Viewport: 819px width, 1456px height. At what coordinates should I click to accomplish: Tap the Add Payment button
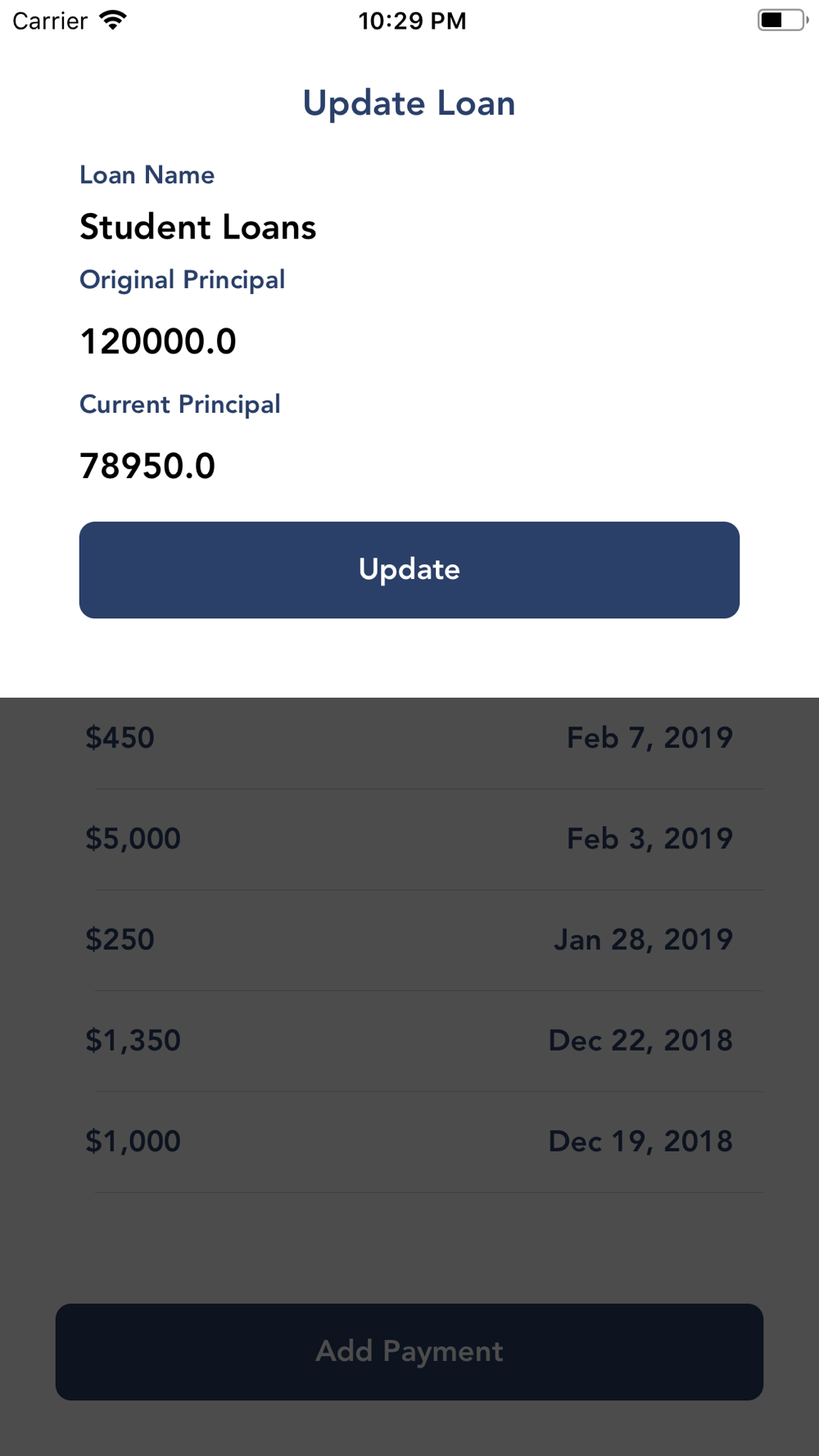tap(409, 1351)
